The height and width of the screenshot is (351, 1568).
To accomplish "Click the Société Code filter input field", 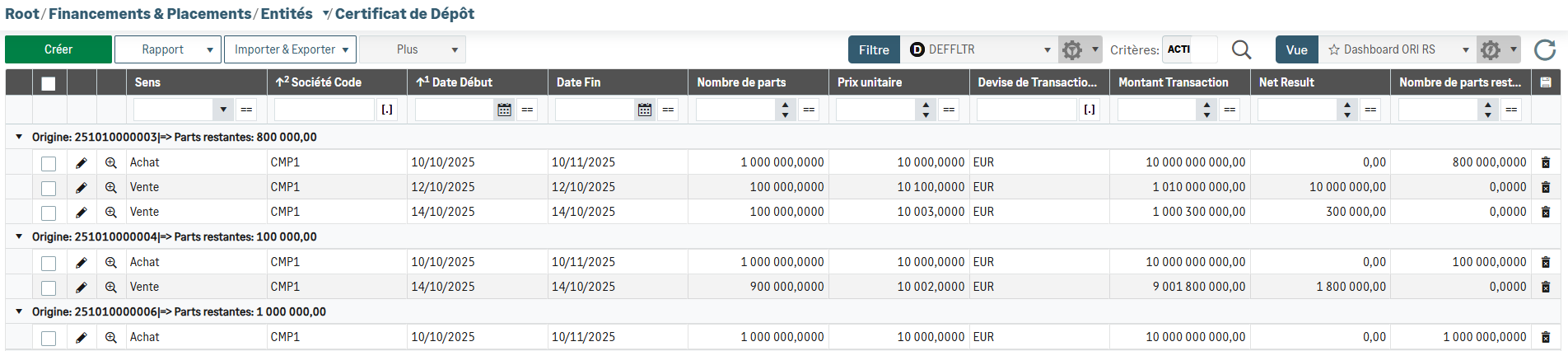I will (x=324, y=110).
